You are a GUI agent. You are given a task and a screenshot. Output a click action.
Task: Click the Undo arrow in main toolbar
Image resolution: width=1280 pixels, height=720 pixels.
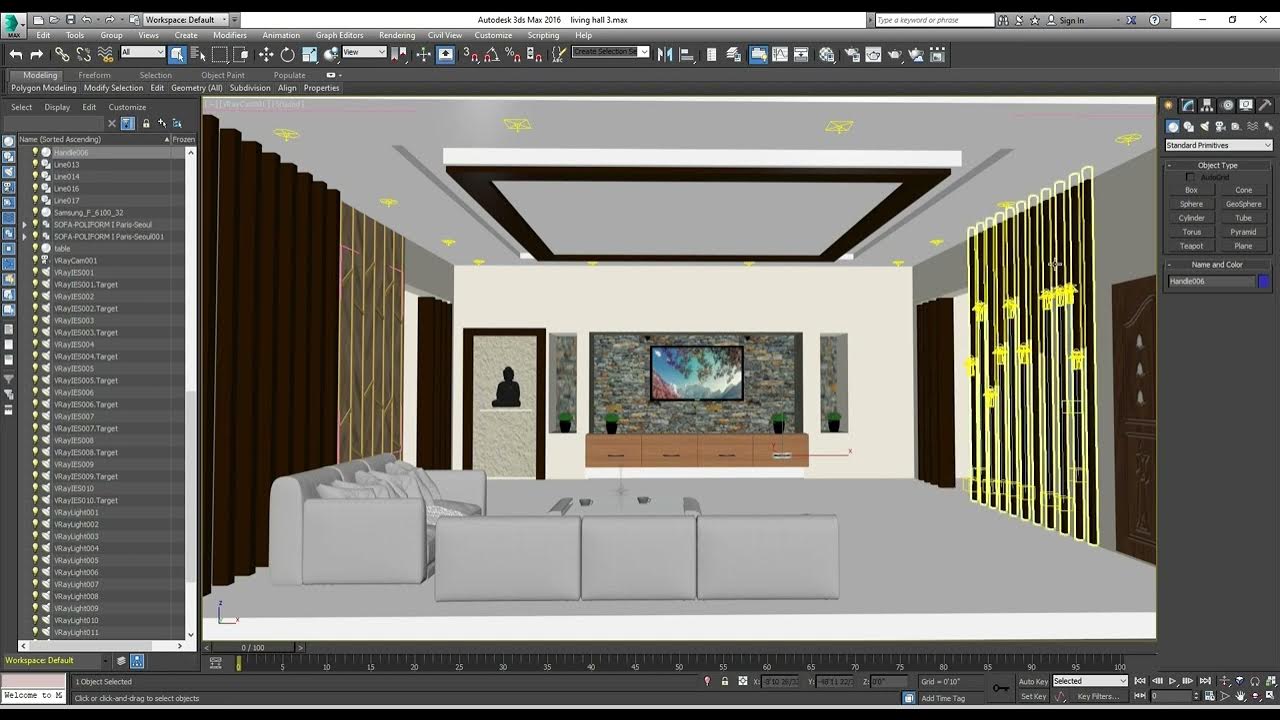[x=16, y=55]
